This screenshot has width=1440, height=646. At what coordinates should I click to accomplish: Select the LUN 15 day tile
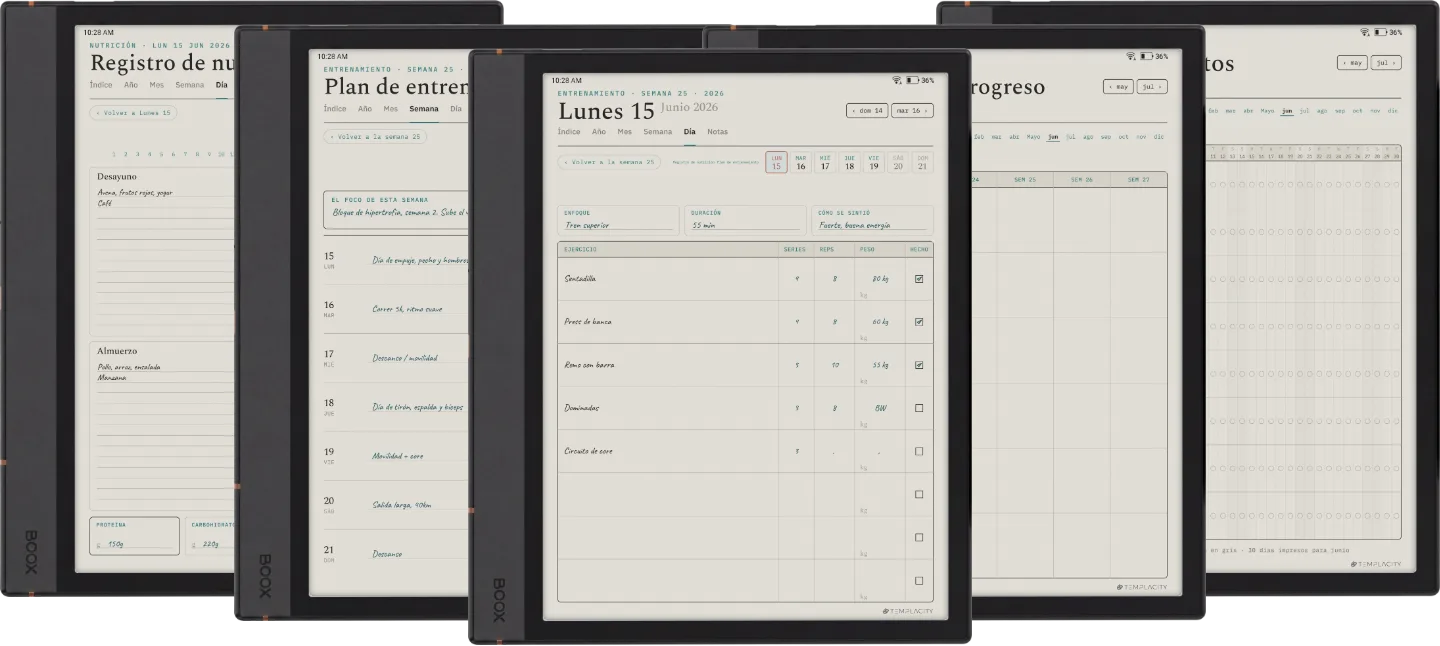point(776,162)
